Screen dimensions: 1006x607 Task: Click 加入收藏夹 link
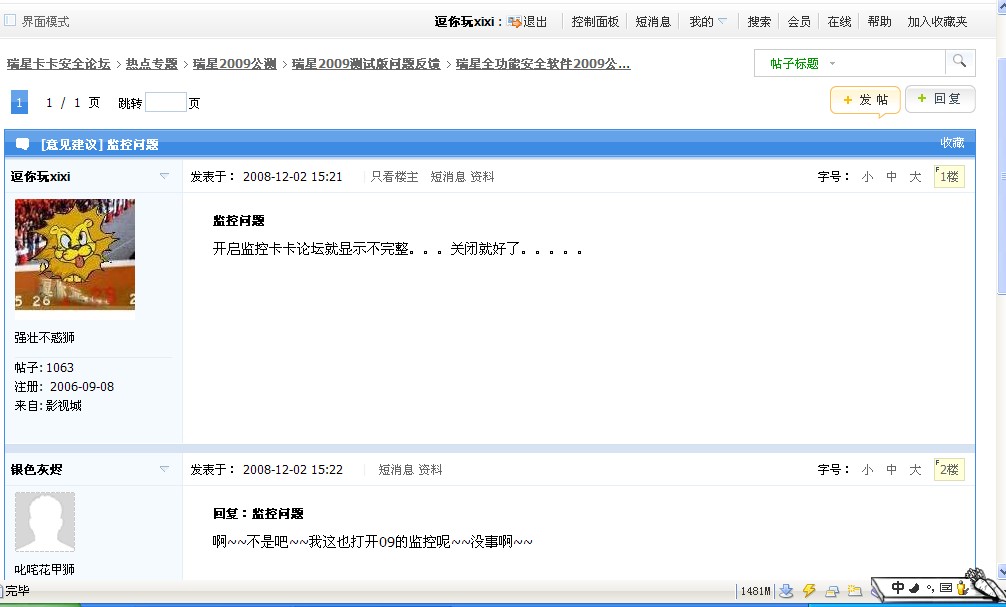[x=937, y=22]
